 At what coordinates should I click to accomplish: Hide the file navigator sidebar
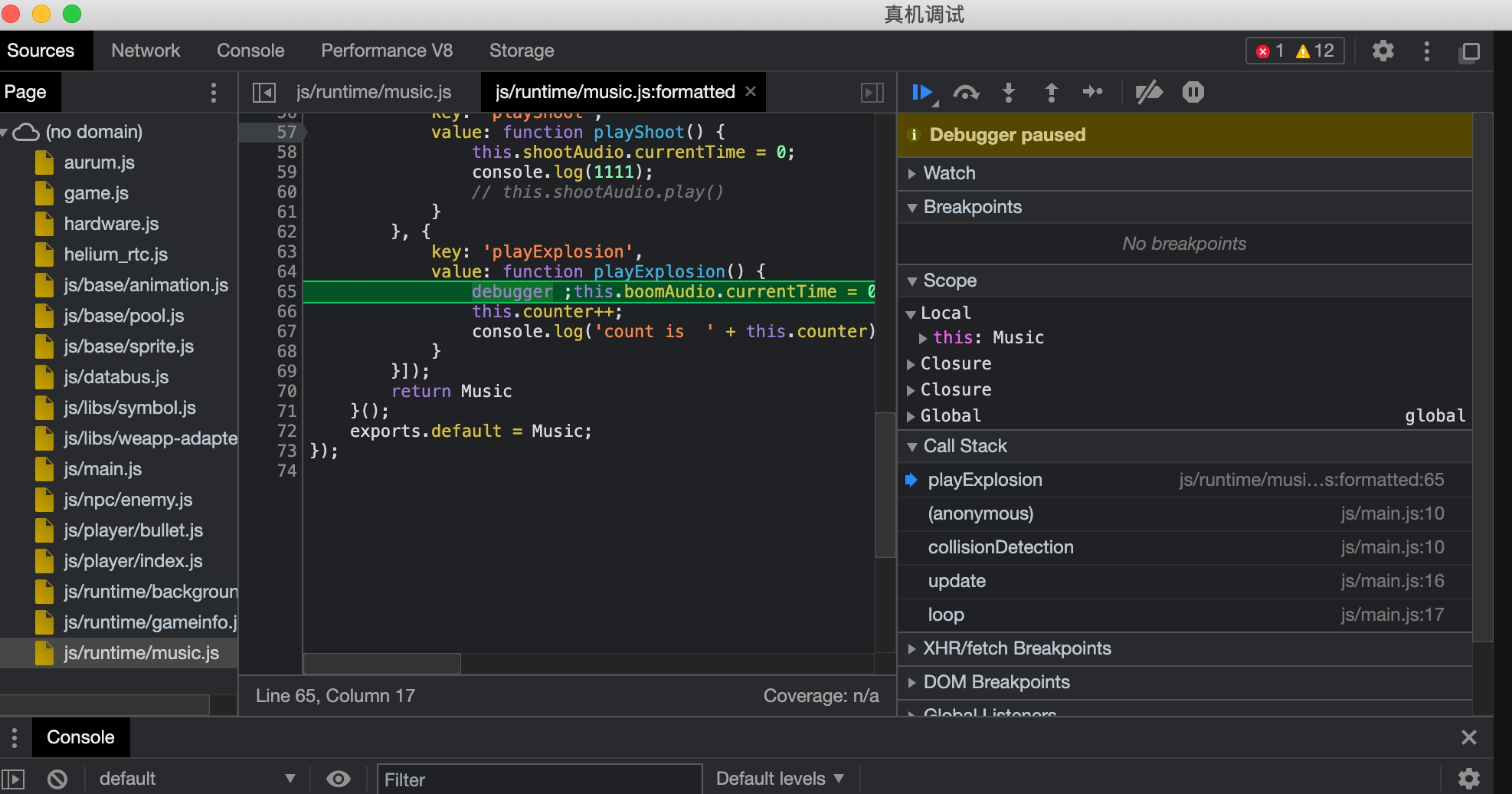264,93
